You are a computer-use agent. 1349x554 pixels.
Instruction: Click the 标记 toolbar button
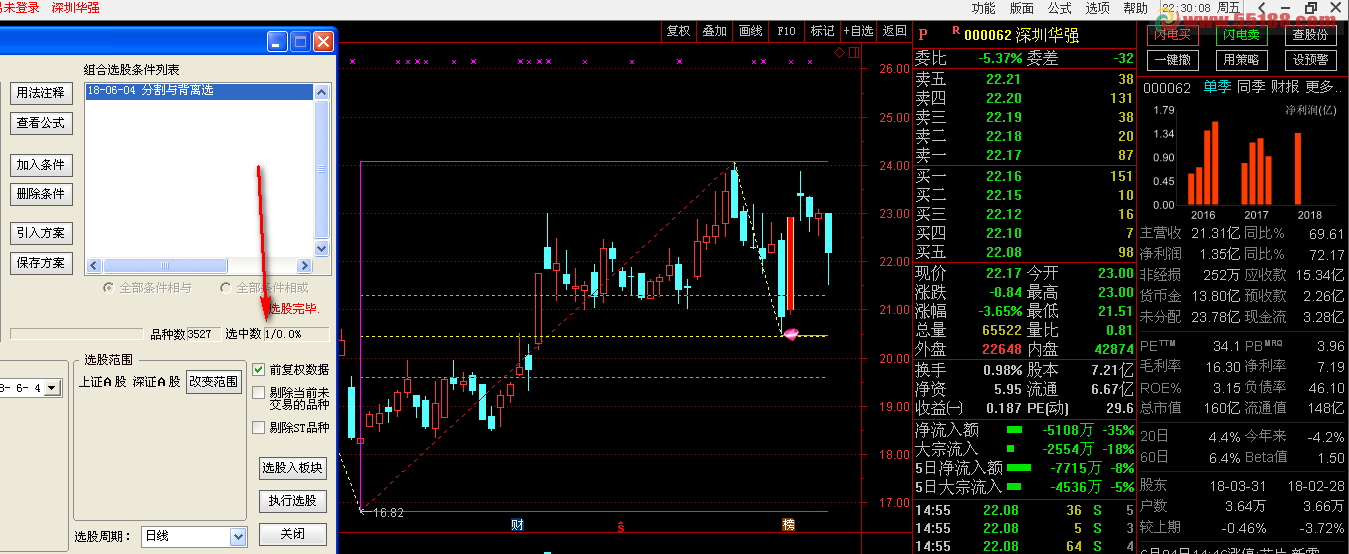tap(822, 31)
